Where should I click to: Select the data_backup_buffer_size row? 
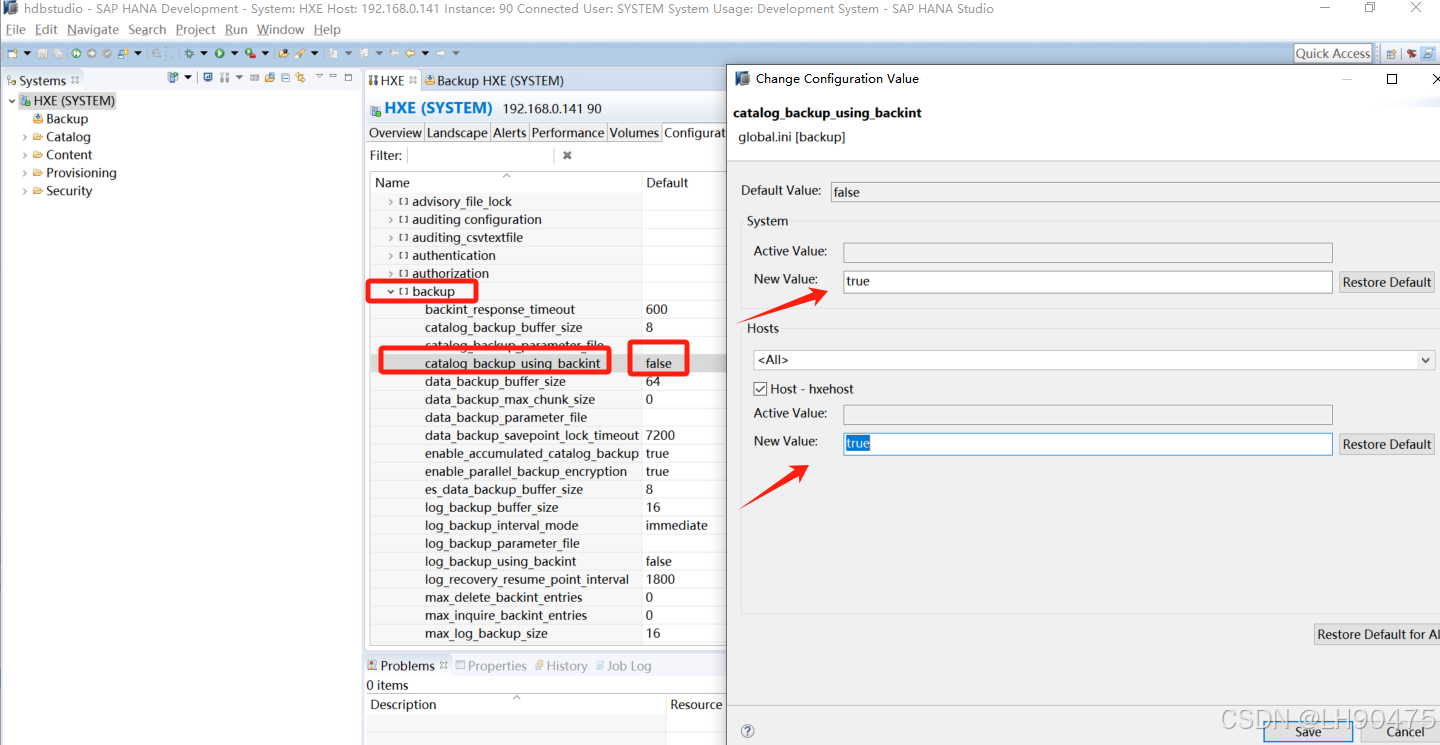[547, 381]
